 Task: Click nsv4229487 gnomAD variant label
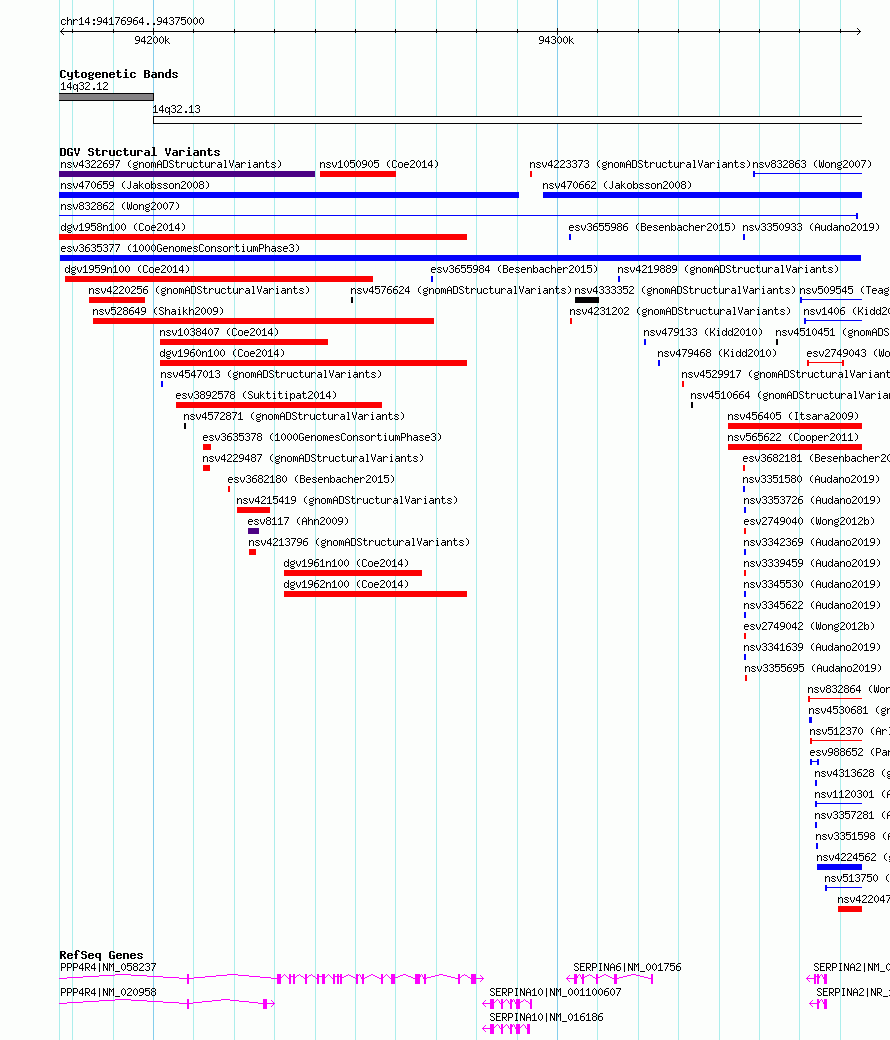313,458
